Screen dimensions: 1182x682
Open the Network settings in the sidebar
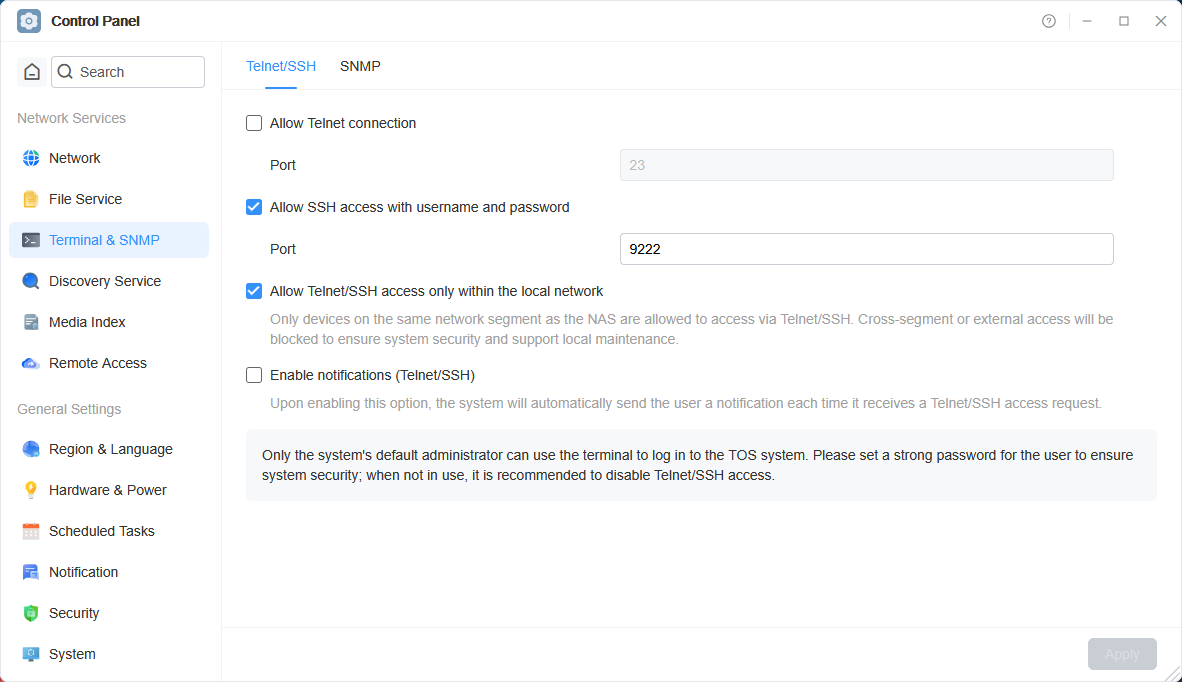tap(74, 158)
